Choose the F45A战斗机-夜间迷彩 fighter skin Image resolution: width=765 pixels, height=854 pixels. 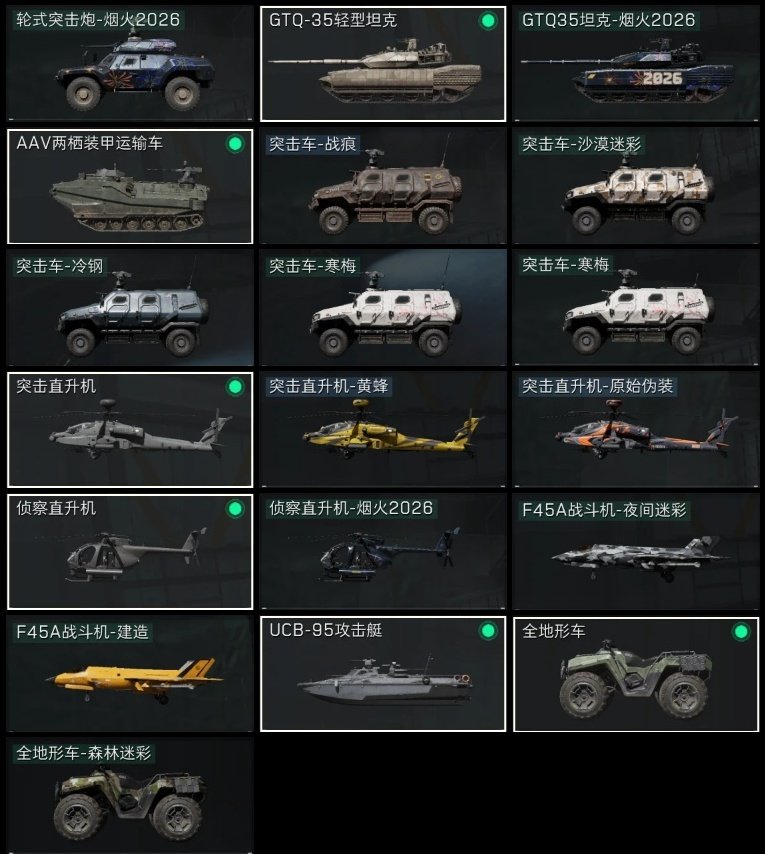(636, 552)
